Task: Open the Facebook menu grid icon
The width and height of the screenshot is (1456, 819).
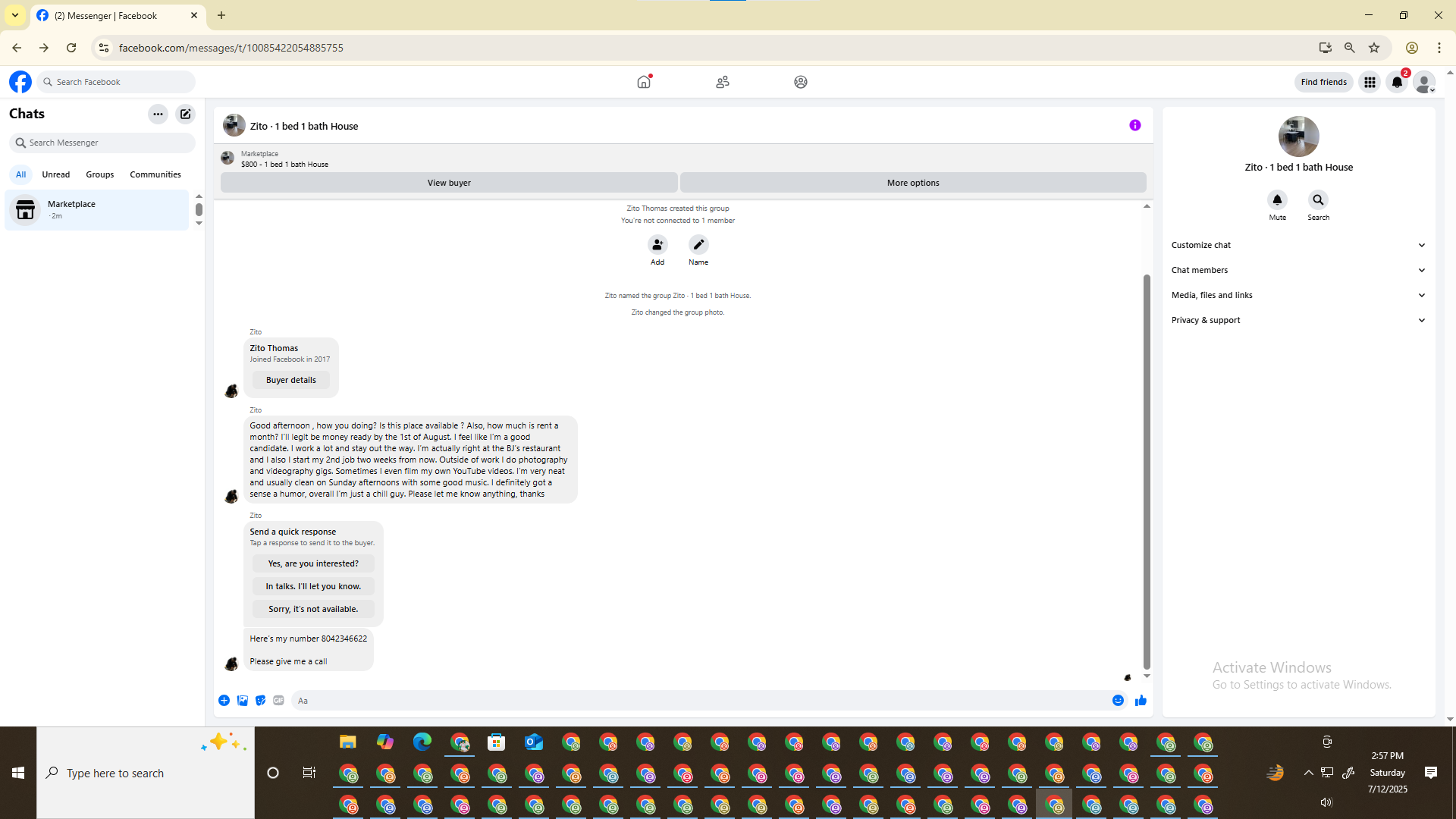Action: [x=1370, y=82]
